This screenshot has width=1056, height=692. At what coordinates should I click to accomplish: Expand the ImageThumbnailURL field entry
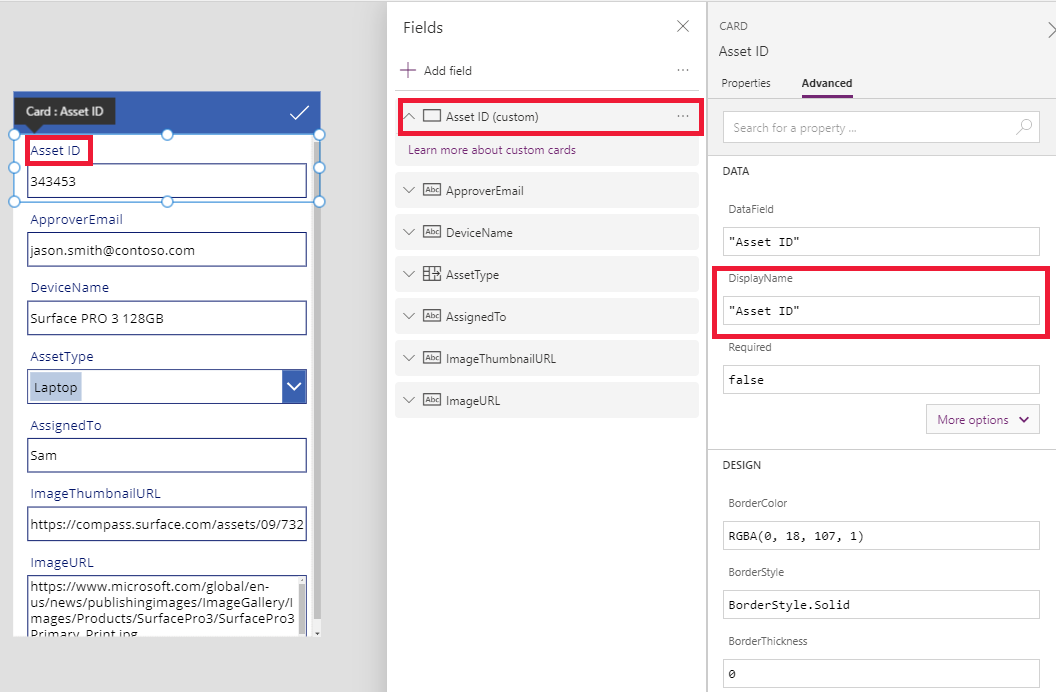[409, 358]
